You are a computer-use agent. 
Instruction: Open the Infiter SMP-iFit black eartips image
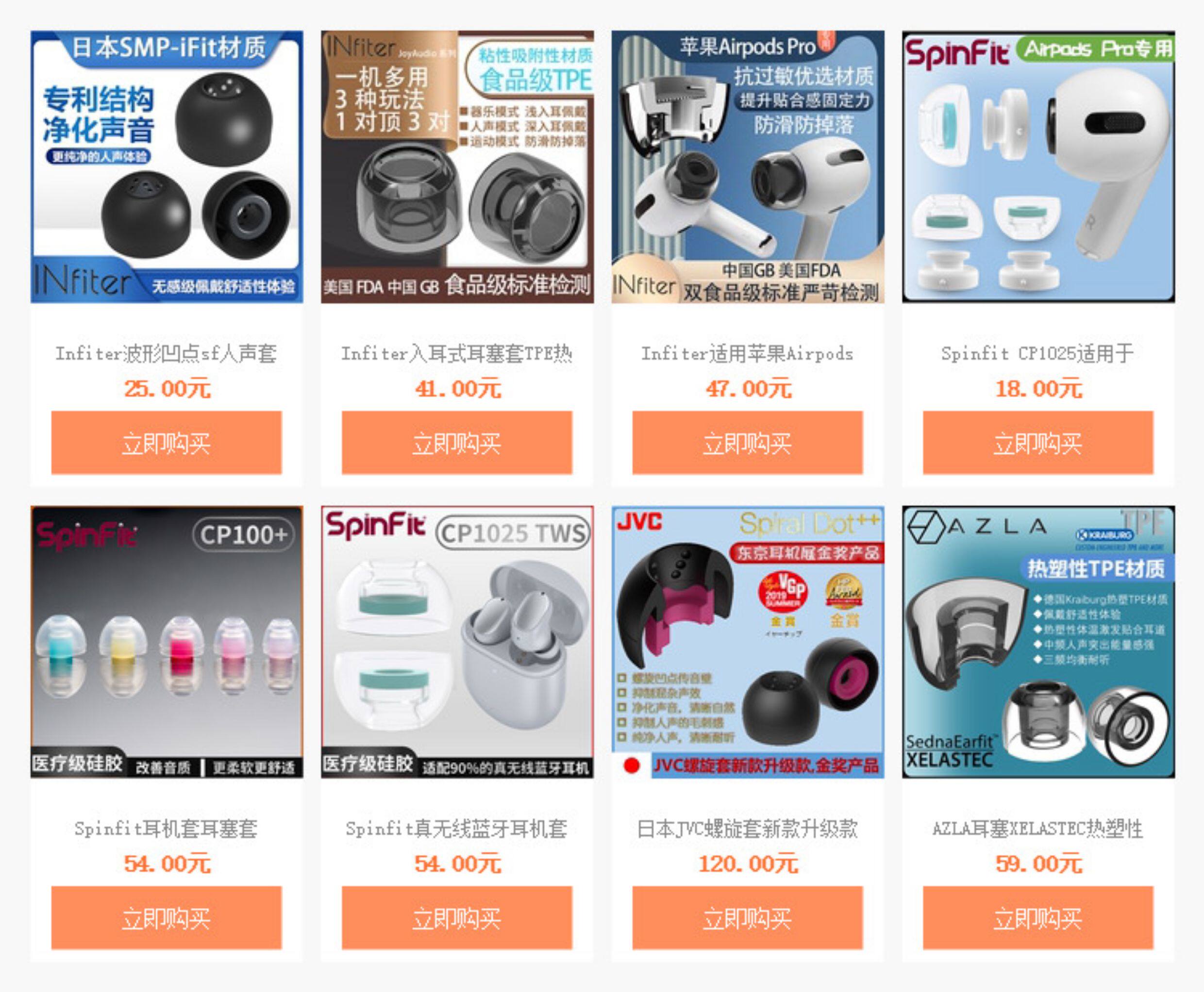[x=167, y=167]
